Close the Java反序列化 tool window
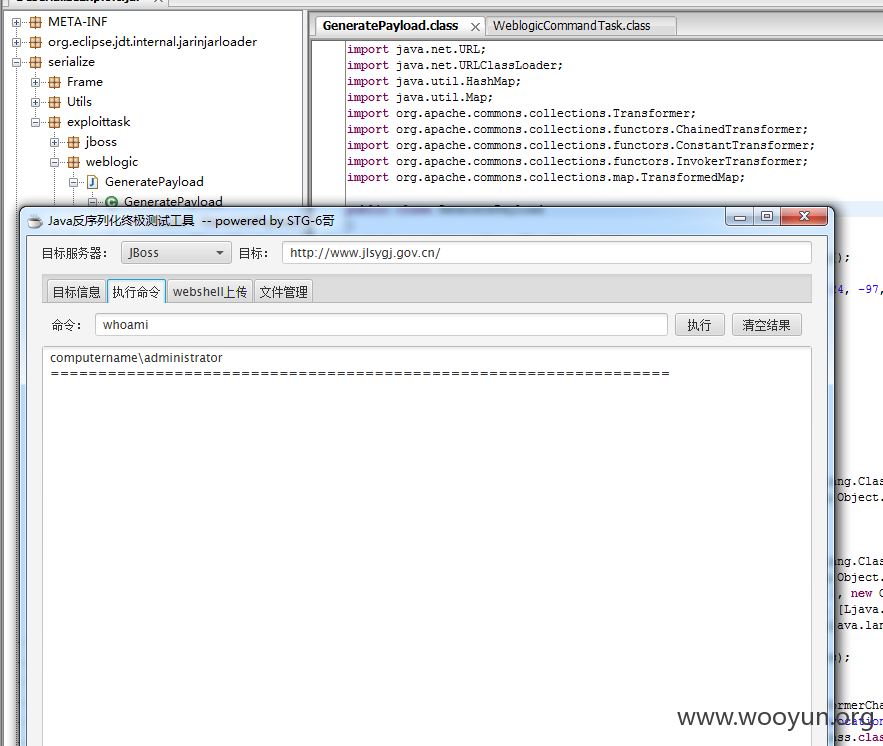Viewport: 883px width, 746px height. point(804,217)
